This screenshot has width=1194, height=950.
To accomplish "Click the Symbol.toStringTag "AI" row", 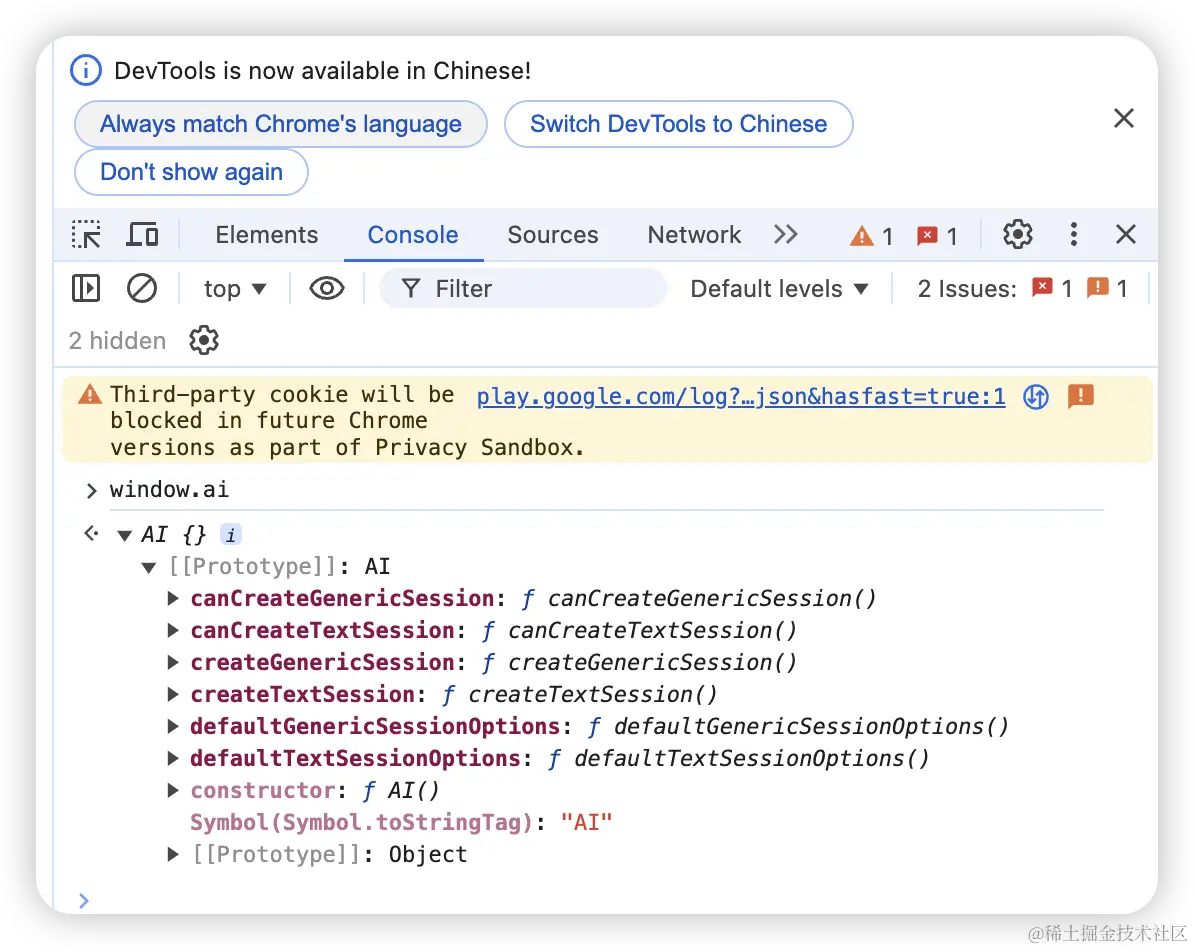I will pyautogui.click(x=401, y=822).
